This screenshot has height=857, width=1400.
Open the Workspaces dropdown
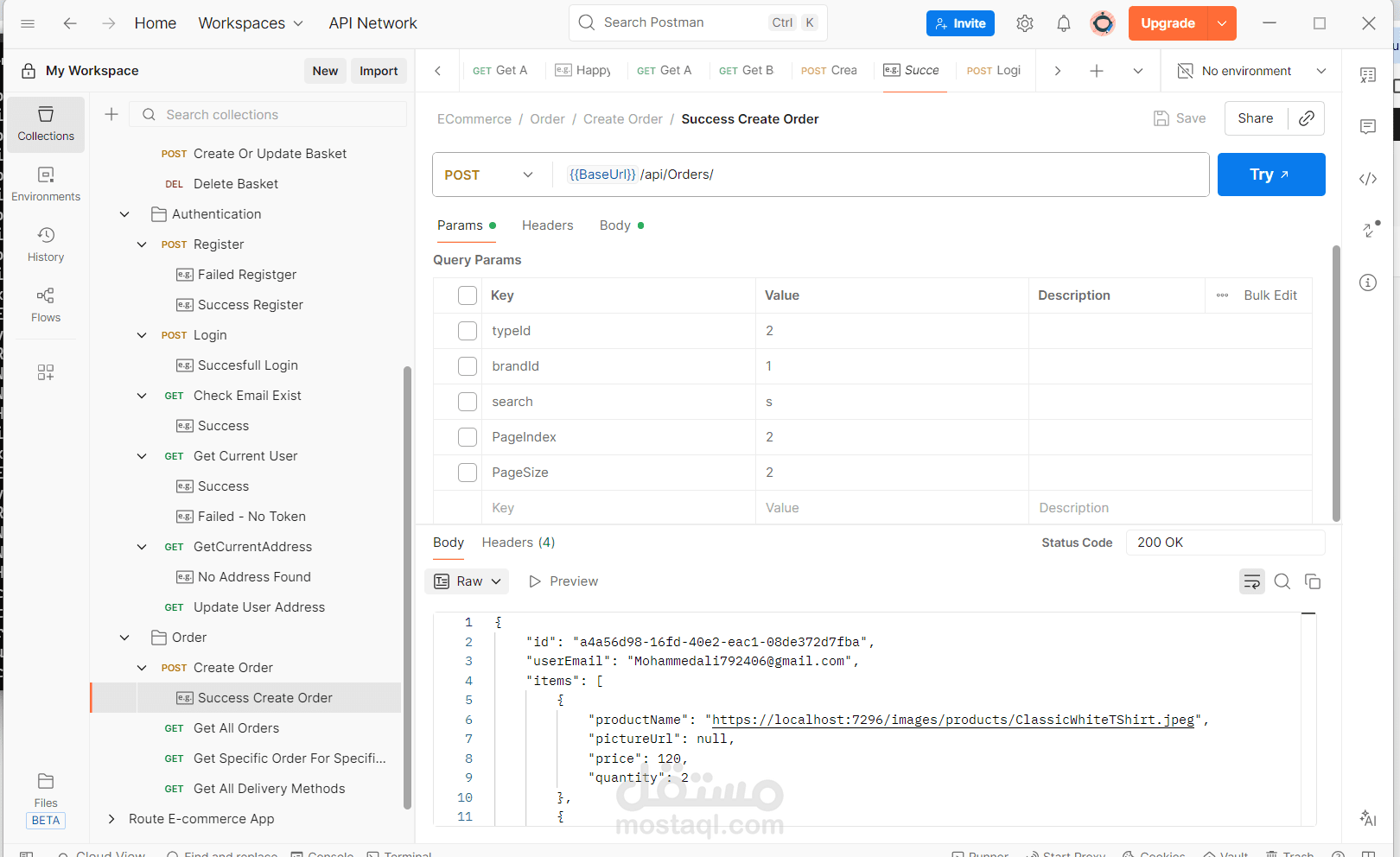tap(251, 23)
